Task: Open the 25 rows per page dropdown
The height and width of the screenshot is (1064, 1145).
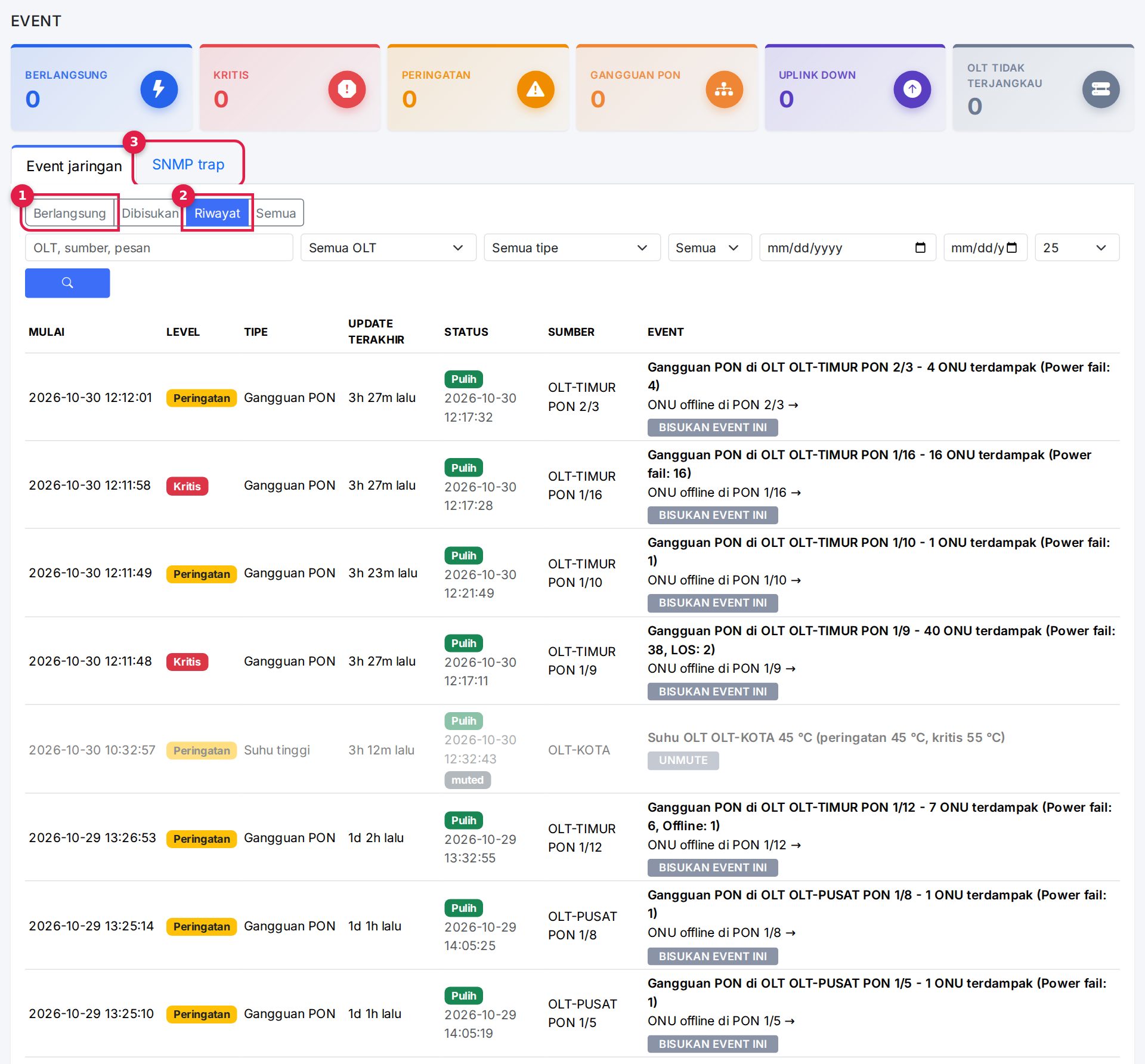Action: point(1077,248)
